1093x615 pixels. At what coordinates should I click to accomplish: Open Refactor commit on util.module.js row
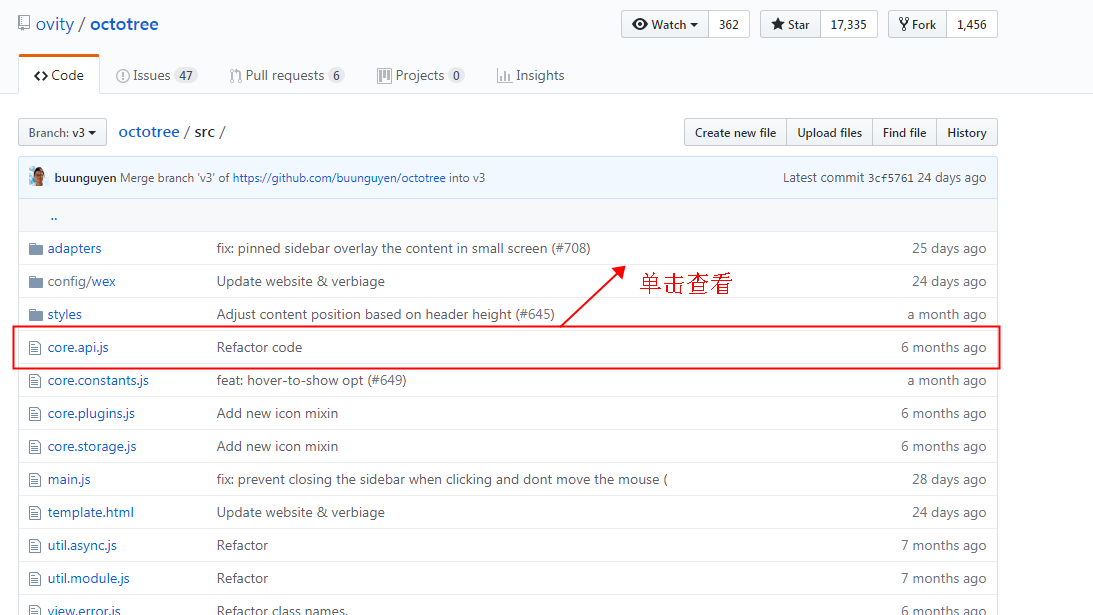click(x=243, y=578)
